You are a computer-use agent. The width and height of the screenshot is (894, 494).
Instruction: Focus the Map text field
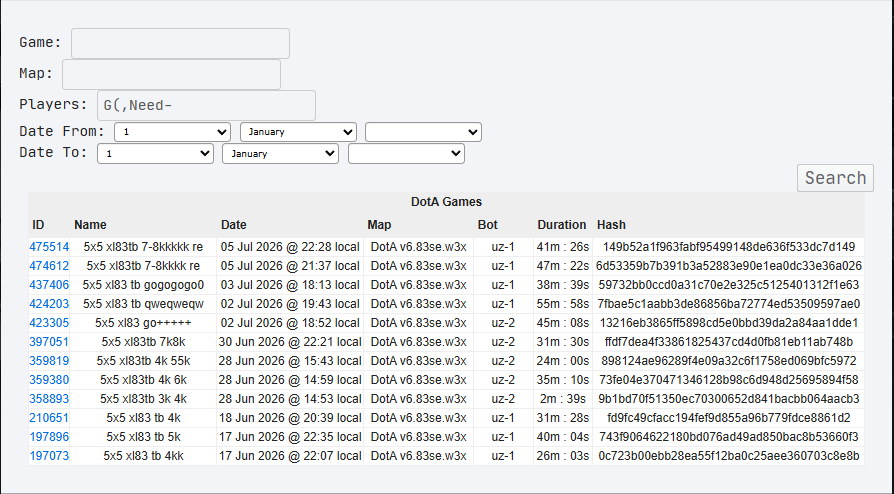click(x=171, y=74)
